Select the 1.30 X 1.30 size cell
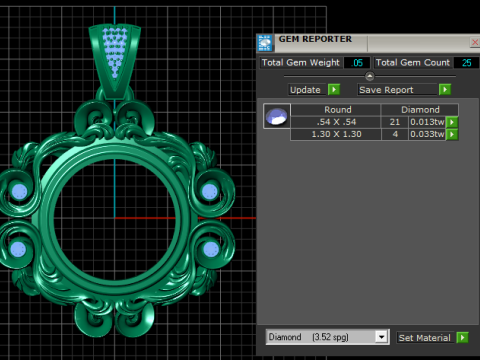 click(336, 134)
